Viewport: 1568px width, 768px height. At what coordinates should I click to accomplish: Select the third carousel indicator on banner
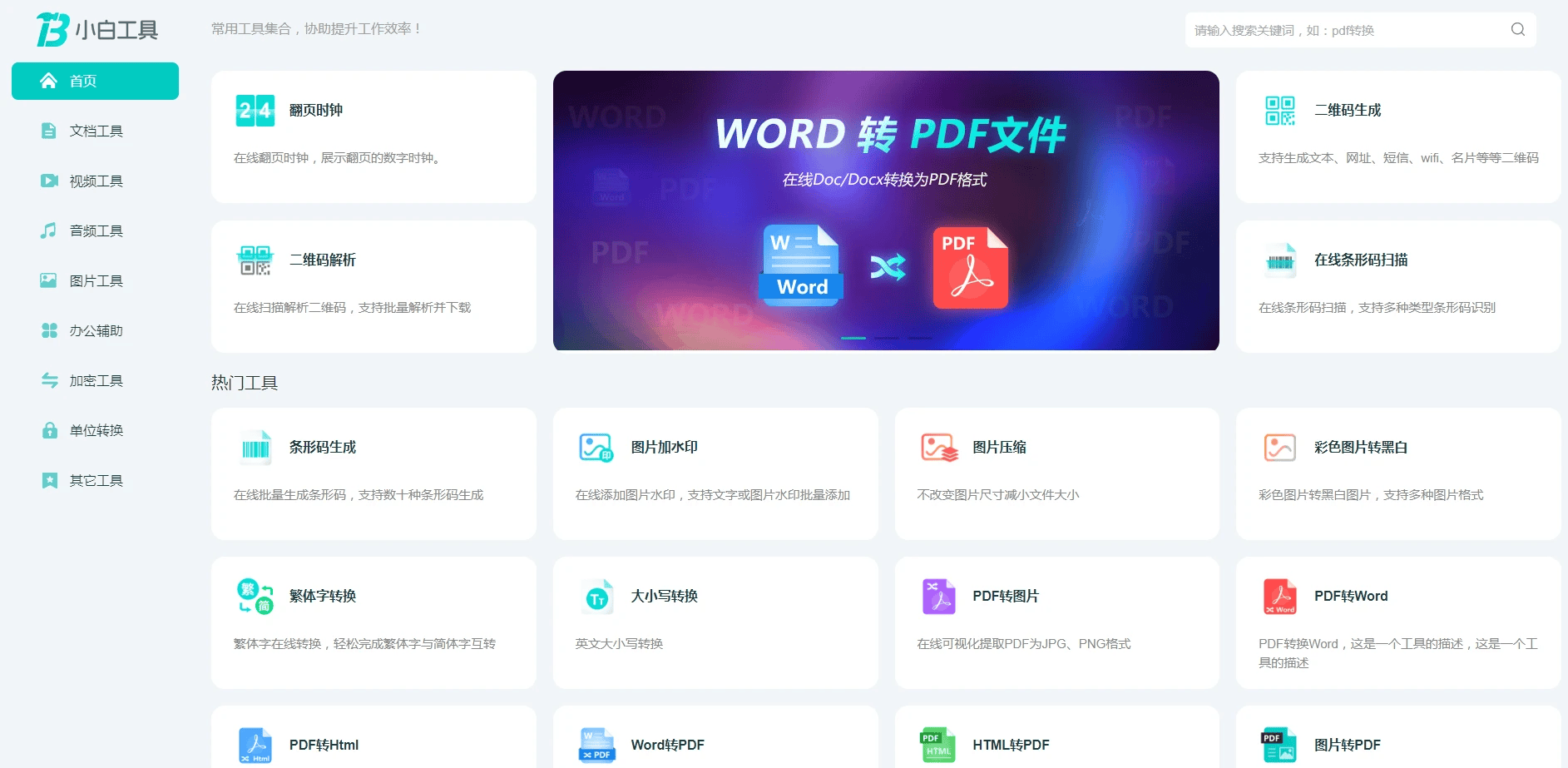coord(920,338)
